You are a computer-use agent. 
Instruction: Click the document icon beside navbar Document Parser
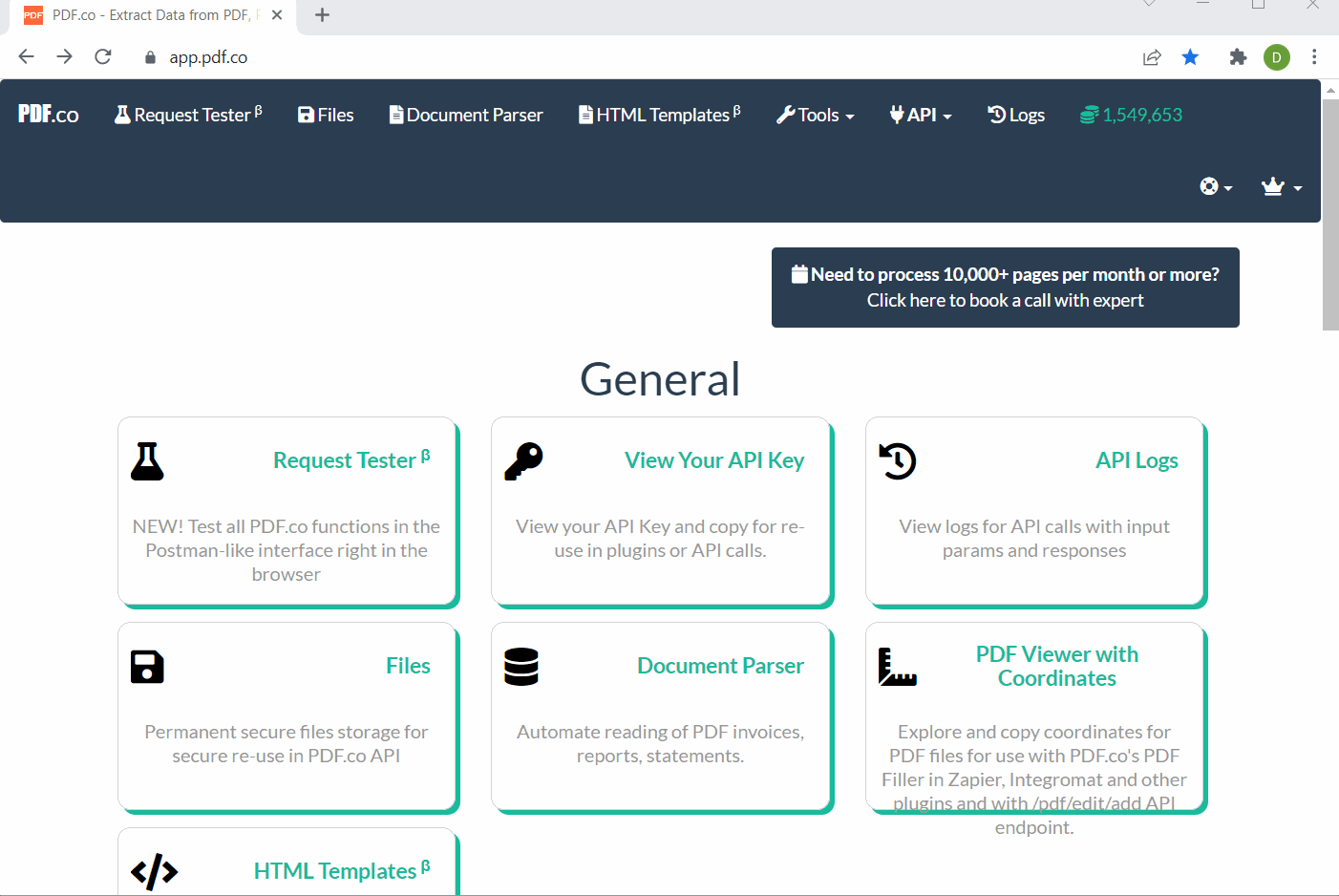(396, 115)
